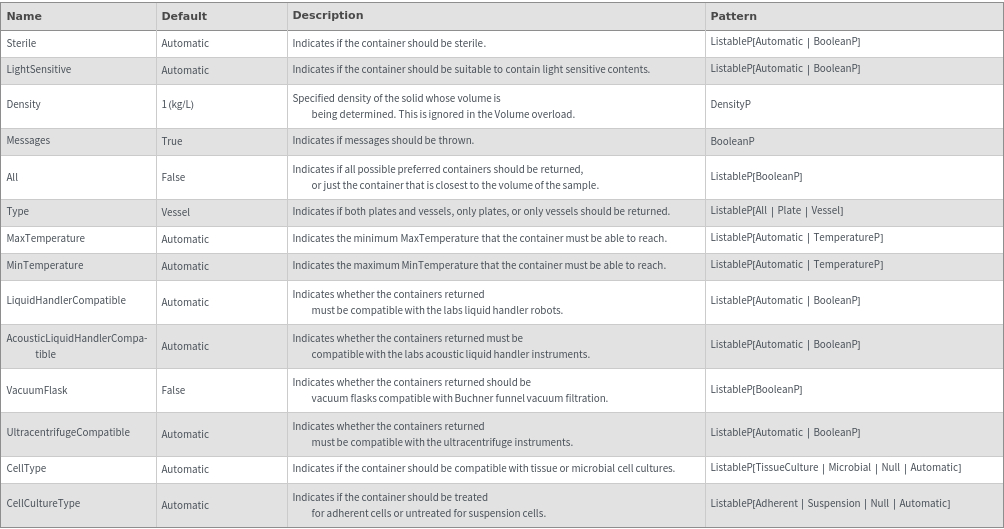Click the Pattern column header

(733, 16)
